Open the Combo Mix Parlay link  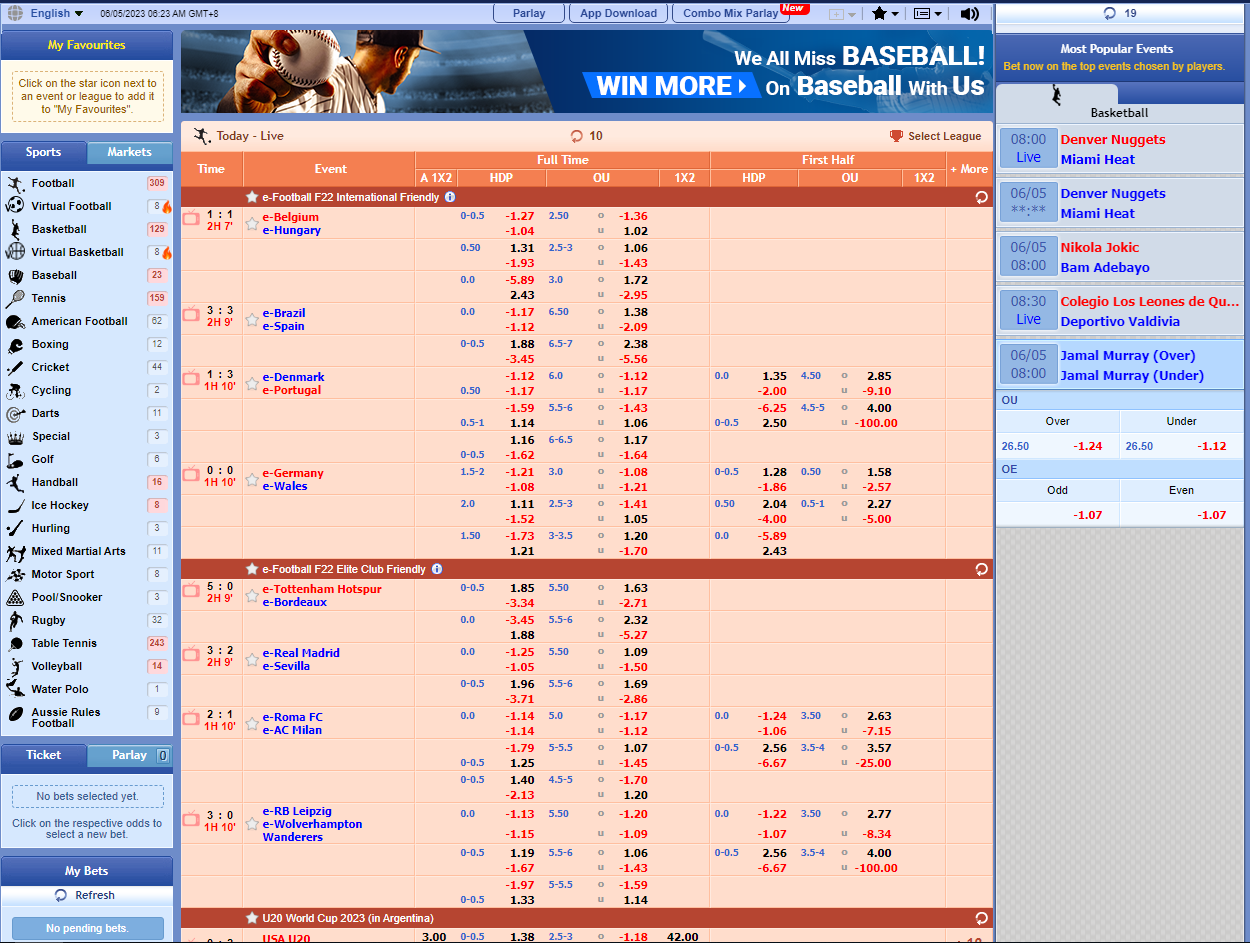(731, 13)
